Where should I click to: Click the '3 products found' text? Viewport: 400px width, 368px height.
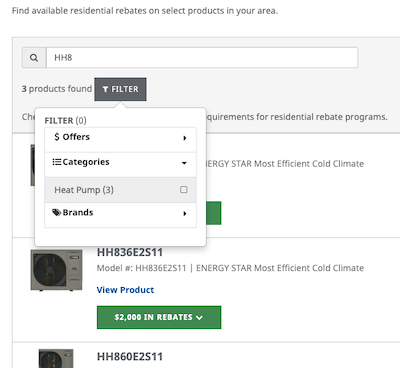click(x=57, y=89)
